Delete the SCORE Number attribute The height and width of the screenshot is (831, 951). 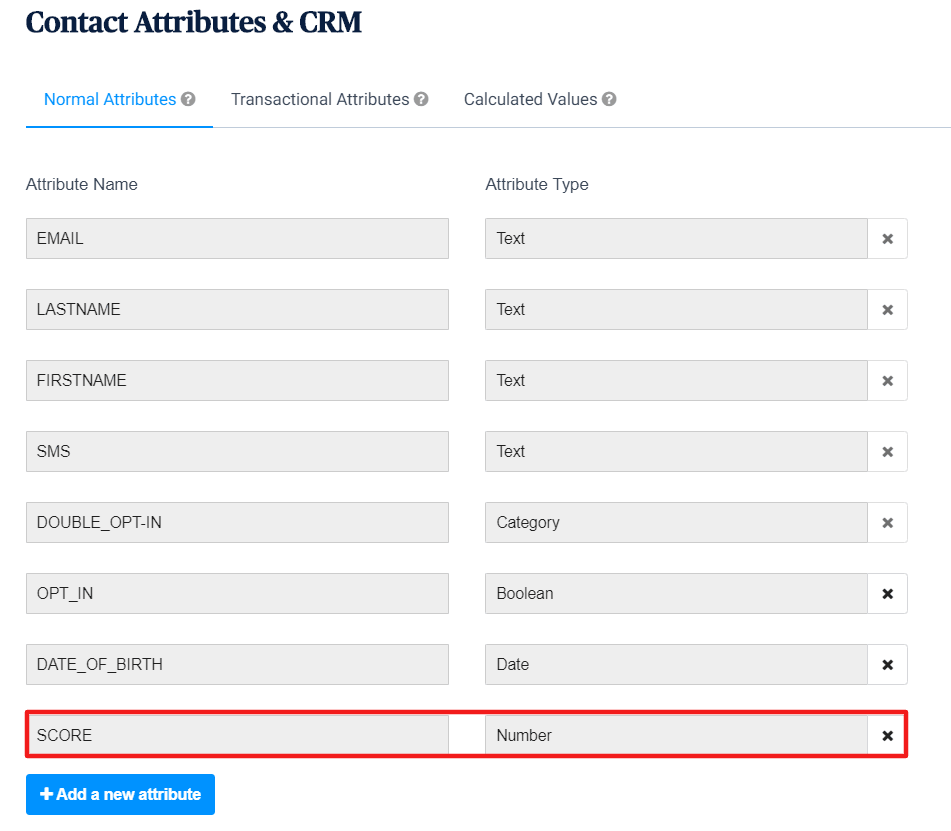pos(887,736)
